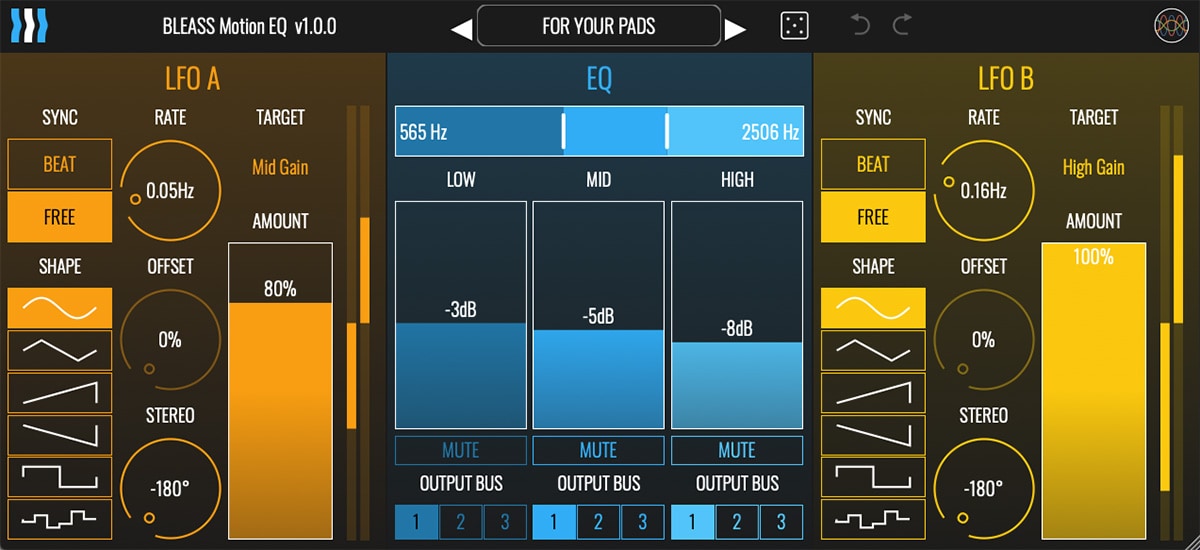Viewport: 1200px width, 550px height.
Task: Select ramp-up saw shape in LFO A
Action: tap(60, 393)
